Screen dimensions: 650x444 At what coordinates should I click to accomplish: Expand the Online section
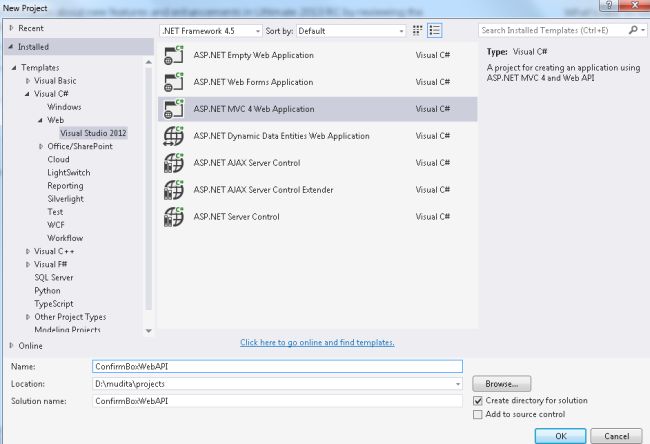(11, 345)
